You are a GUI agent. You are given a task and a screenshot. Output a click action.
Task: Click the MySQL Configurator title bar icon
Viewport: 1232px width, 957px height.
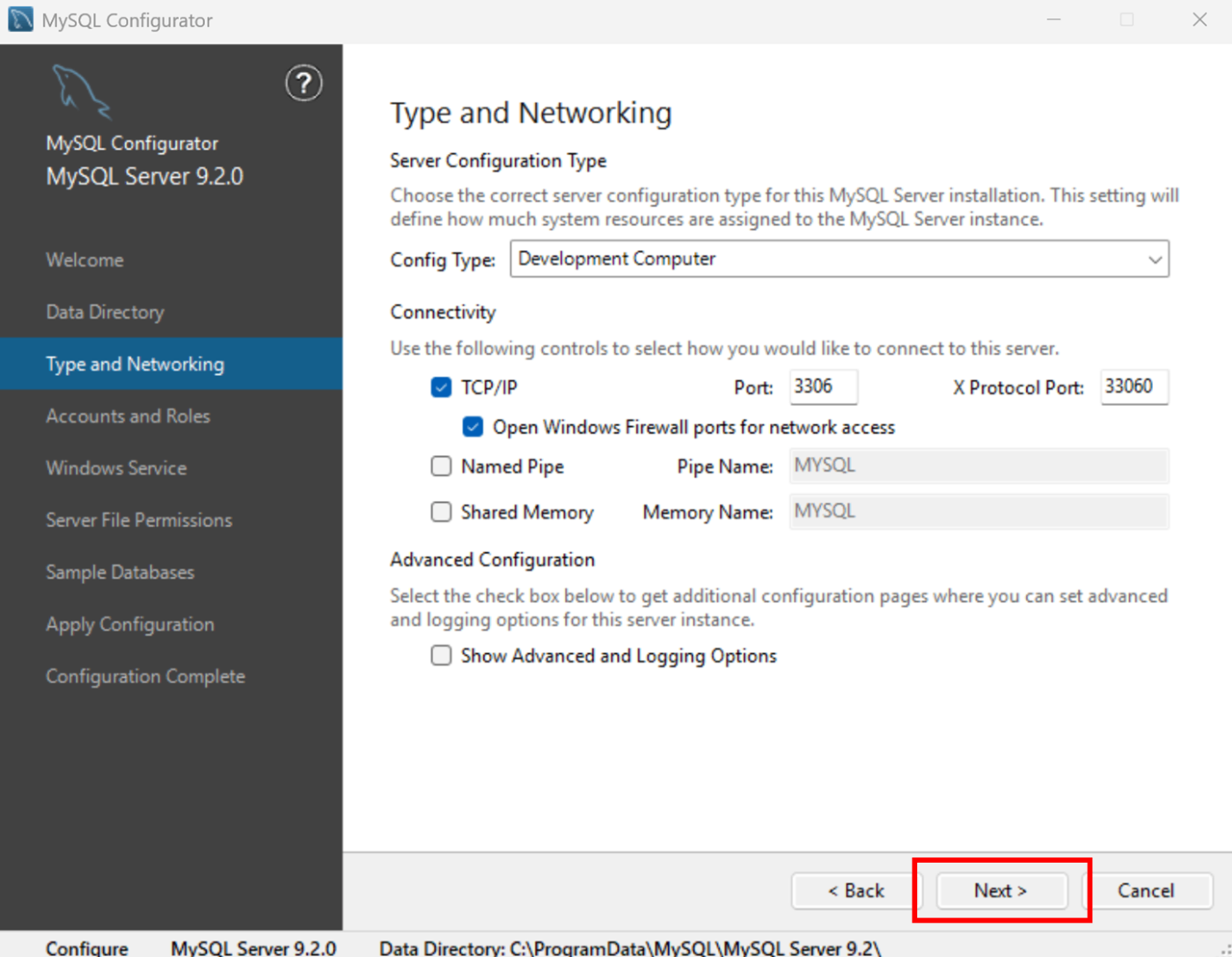[20, 19]
